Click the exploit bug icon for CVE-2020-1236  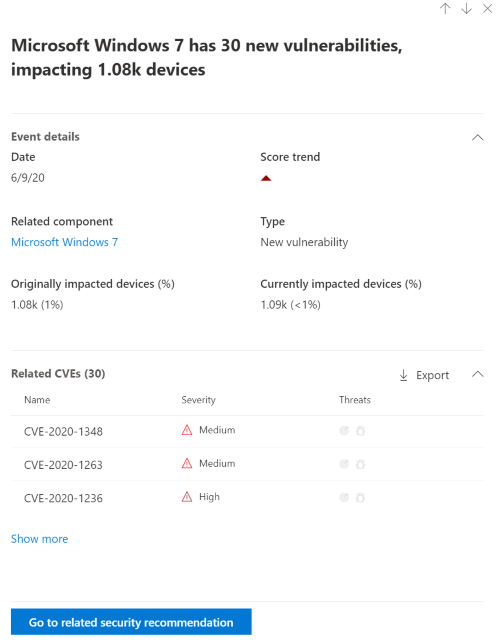(360, 498)
